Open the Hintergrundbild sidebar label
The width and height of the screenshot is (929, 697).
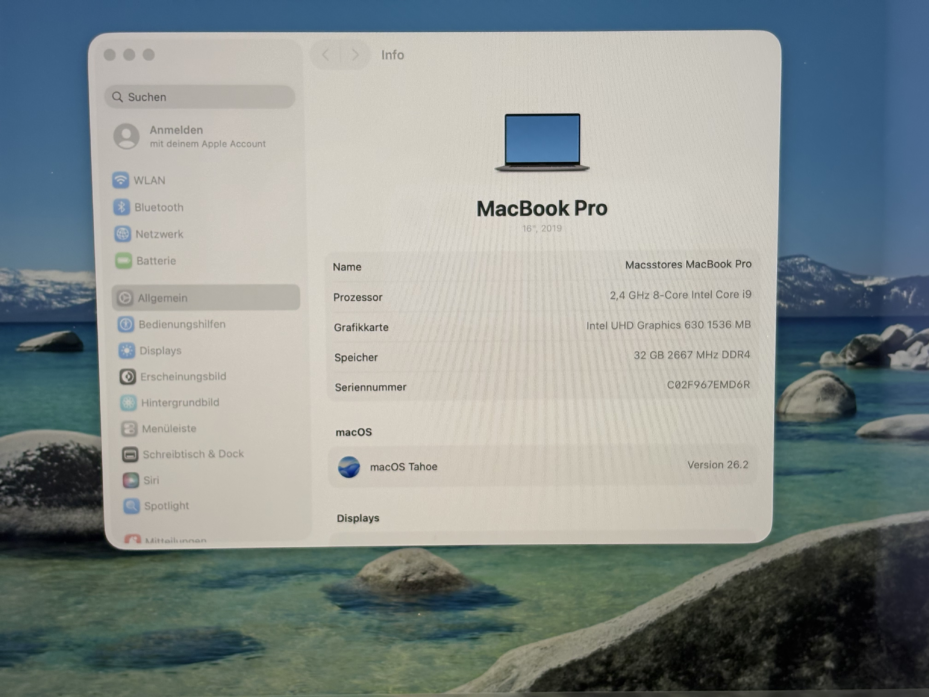click(x=180, y=402)
